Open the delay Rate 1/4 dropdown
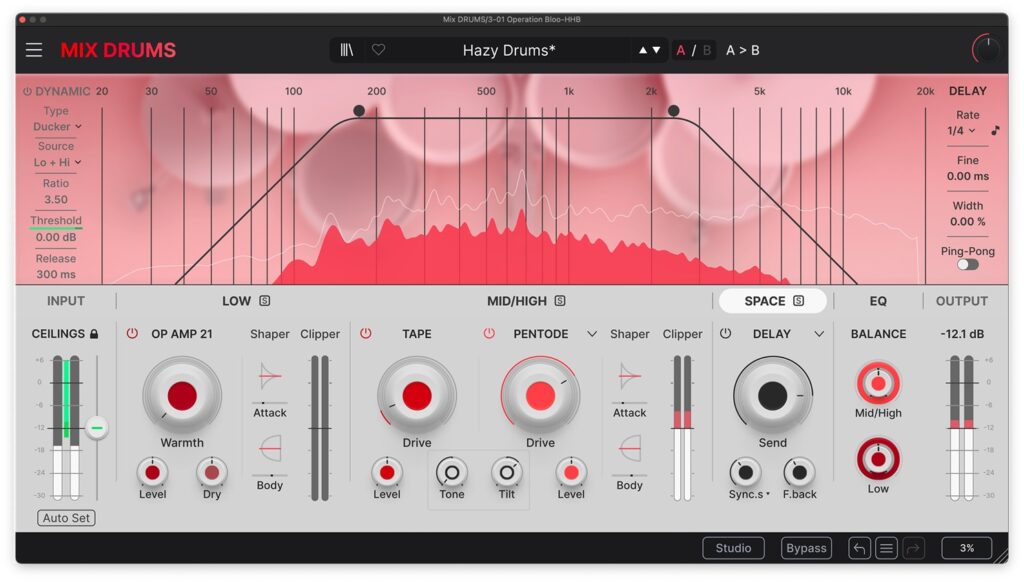1024x582 pixels. pos(961,131)
